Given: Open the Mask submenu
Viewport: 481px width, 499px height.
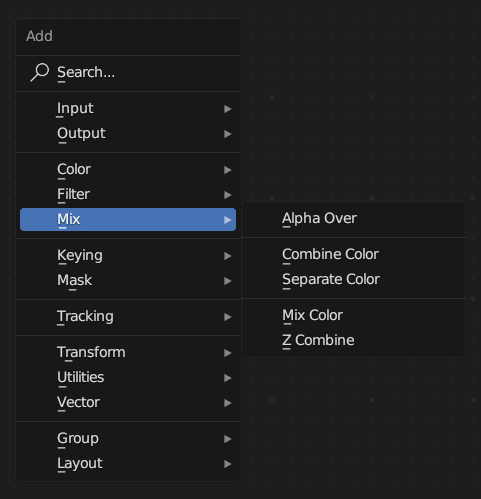Looking at the screenshot, I should tap(128, 281).
